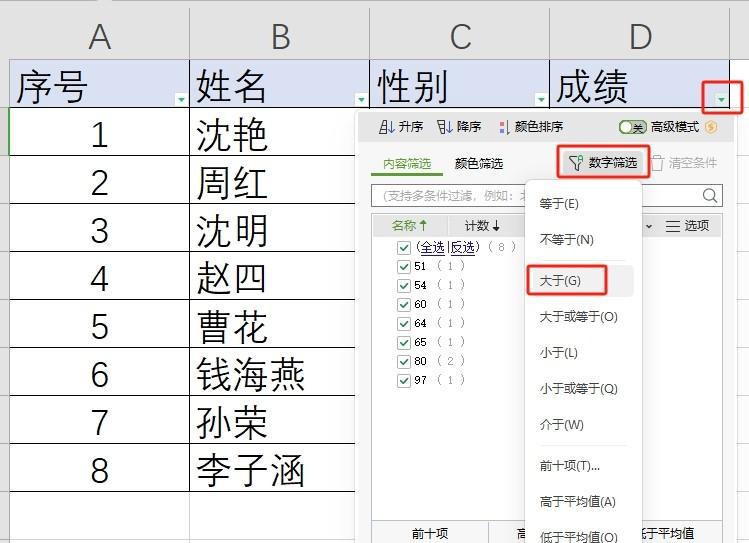The width and height of the screenshot is (749, 543).
Task: Click the search magnifier icon in filter box
Action: pyautogui.click(x=710, y=195)
